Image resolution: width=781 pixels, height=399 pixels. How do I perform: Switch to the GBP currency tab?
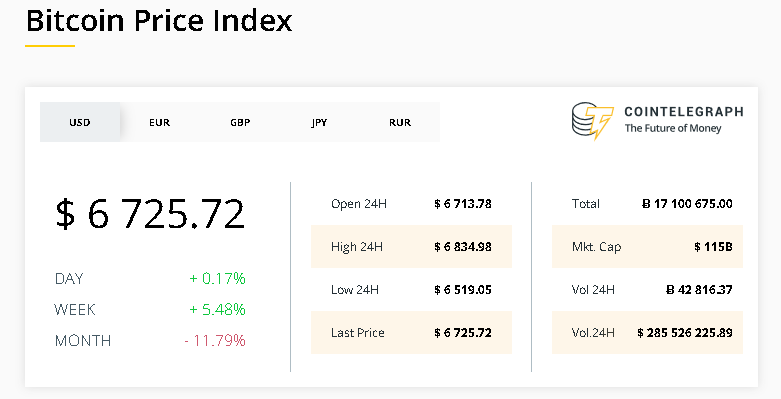[x=240, y=122]
